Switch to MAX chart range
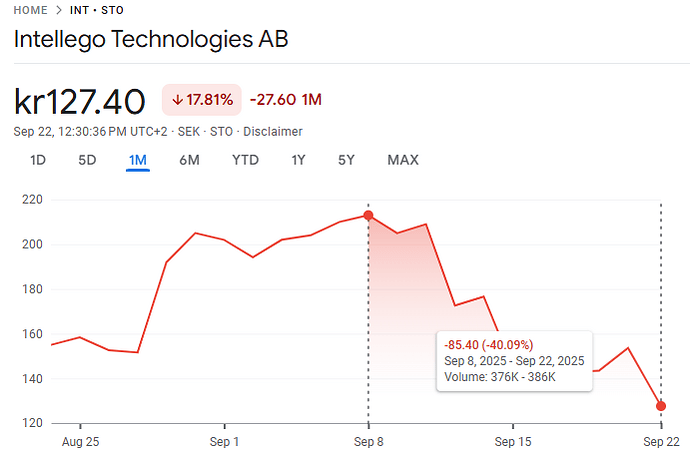Image resolution: width=690 pixels, height=460 pixels. [403, 160]
